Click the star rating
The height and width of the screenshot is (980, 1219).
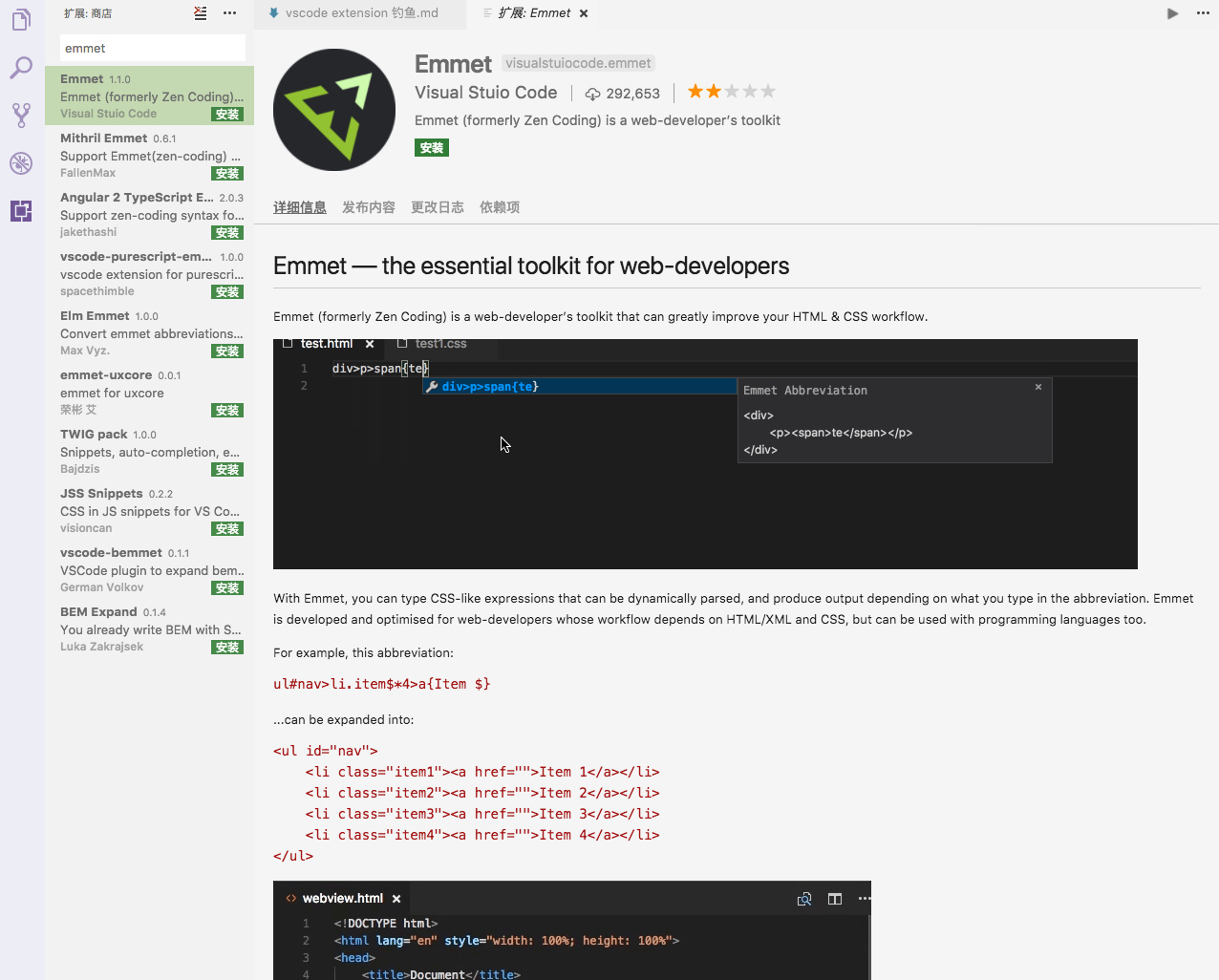pyautogui.click(x=732, y=92)
